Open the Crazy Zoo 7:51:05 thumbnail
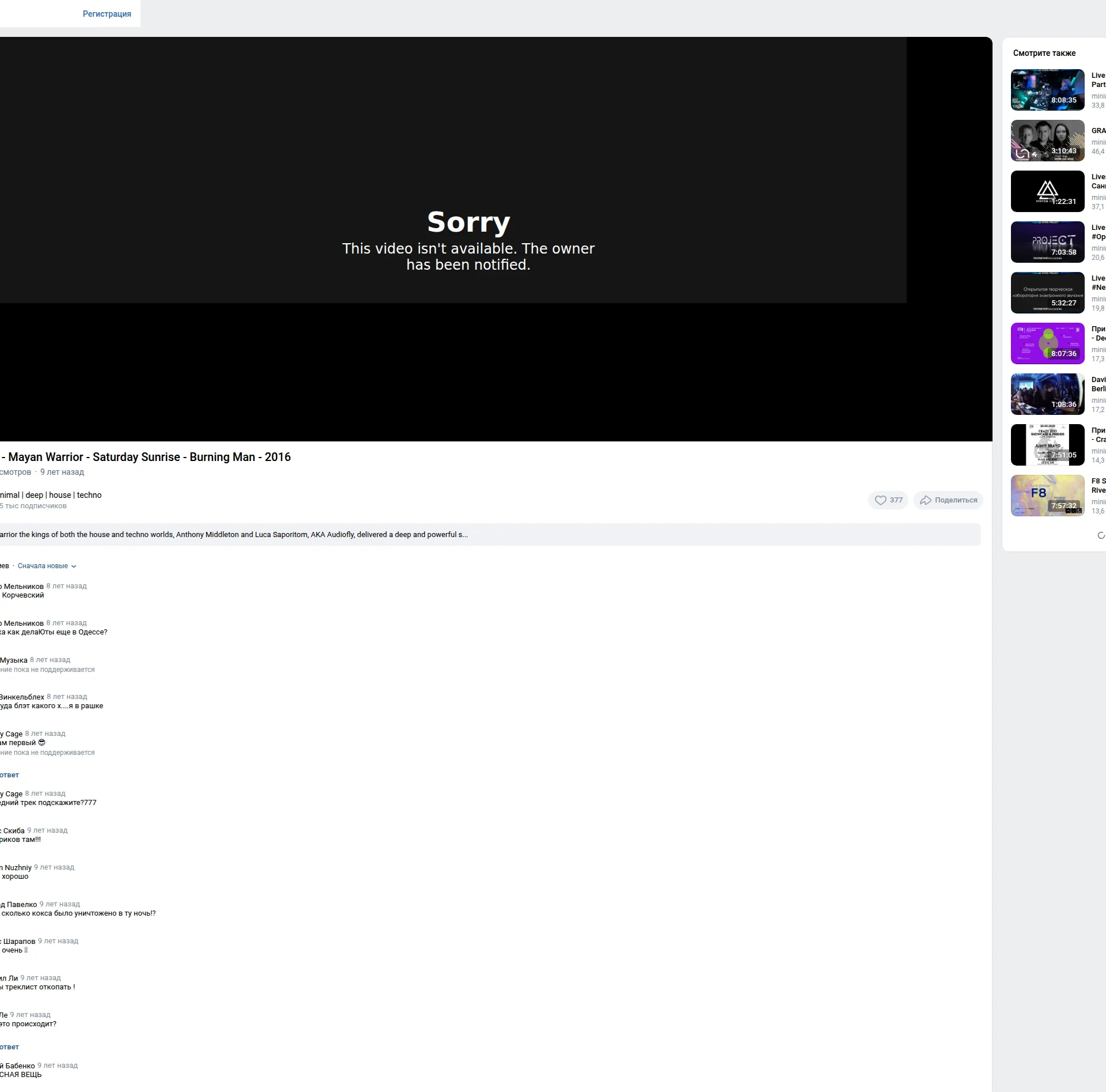This screenshot has height=1092, width=1106. pos(1048,445)
